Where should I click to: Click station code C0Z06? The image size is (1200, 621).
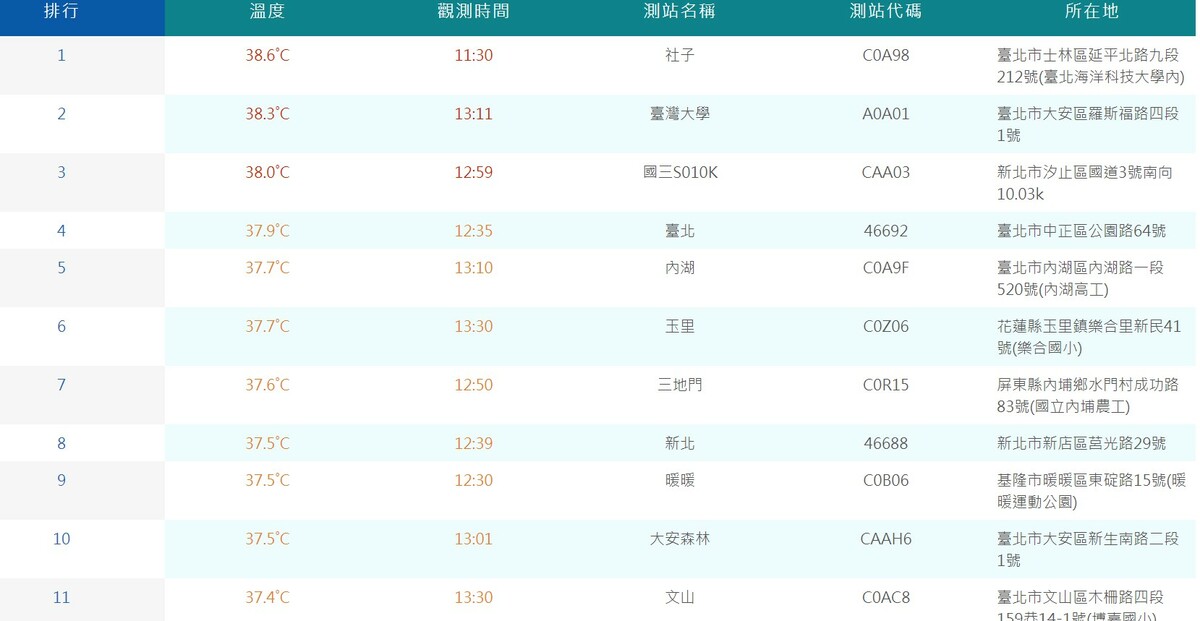pyautogui.click(x=885, y=327)
